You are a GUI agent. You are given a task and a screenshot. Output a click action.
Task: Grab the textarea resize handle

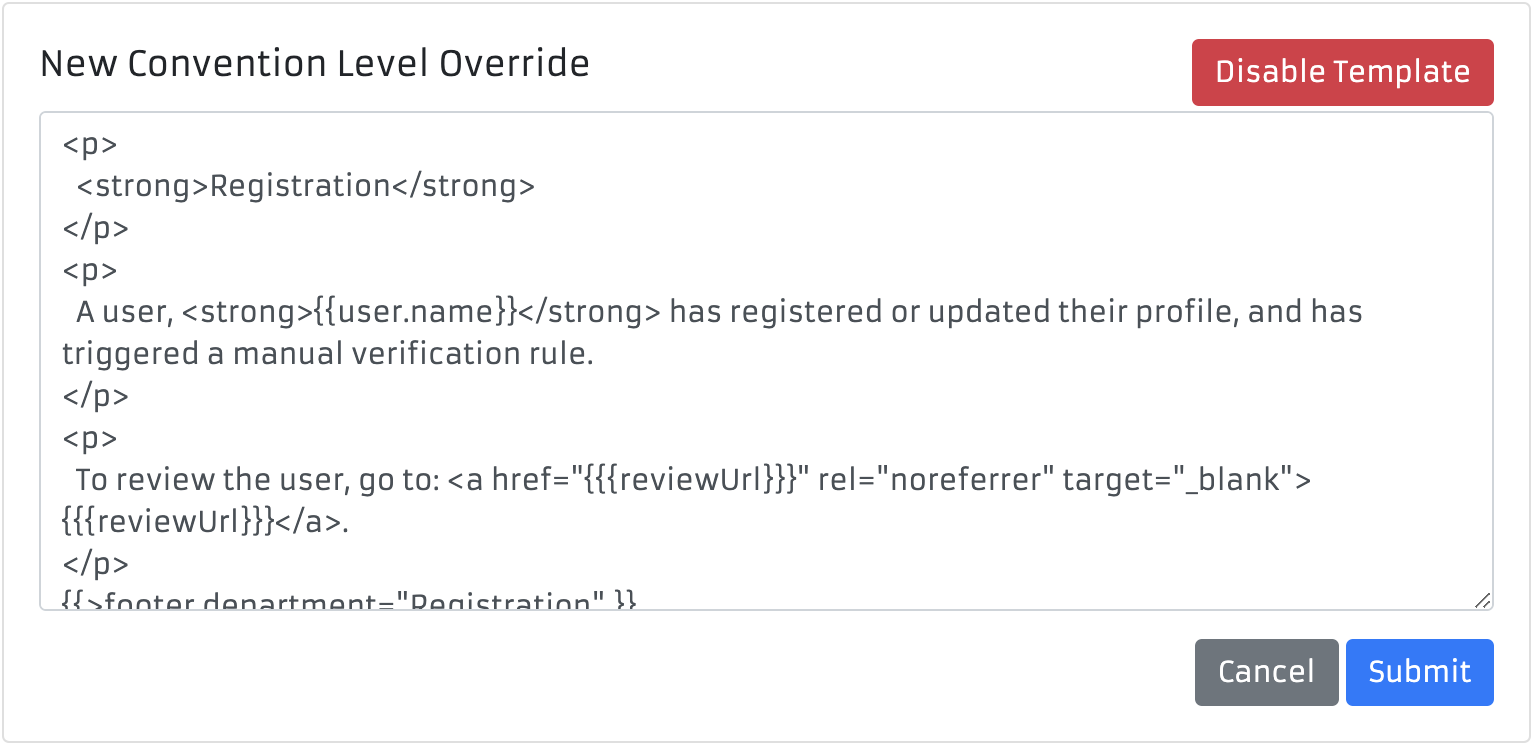click(1482, 600)
